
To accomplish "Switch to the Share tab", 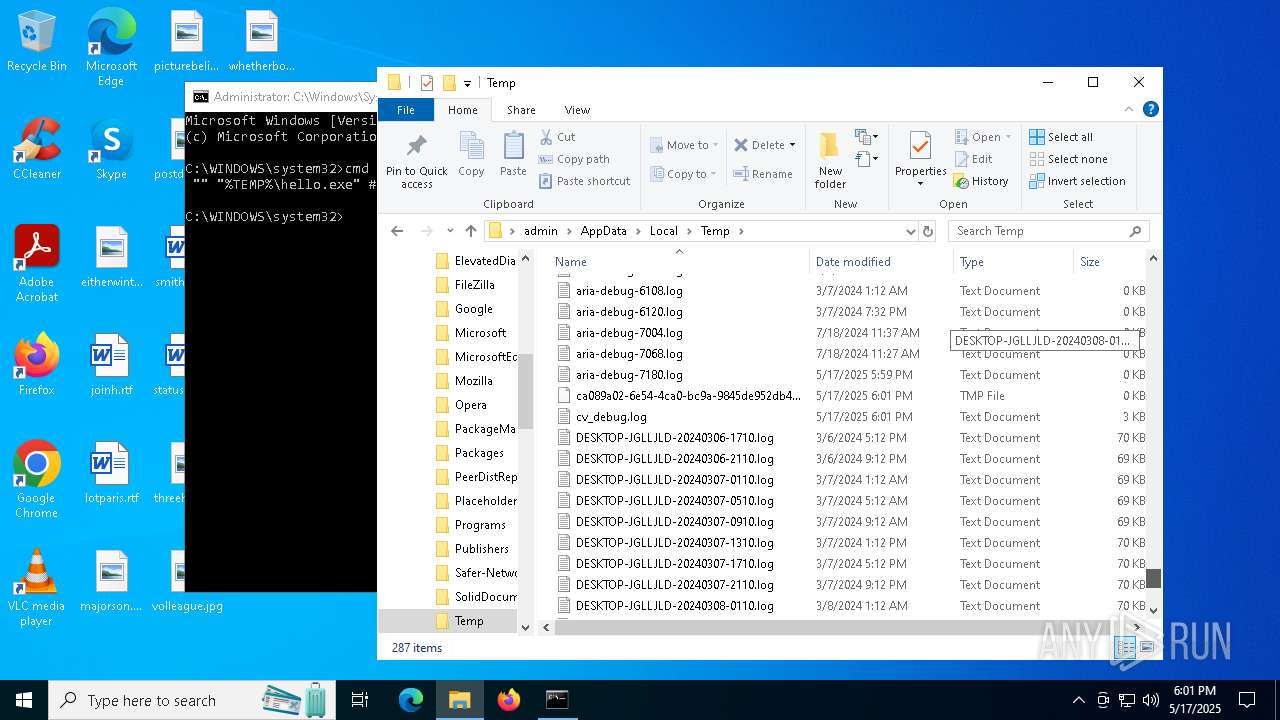I will tap(521, 110).
